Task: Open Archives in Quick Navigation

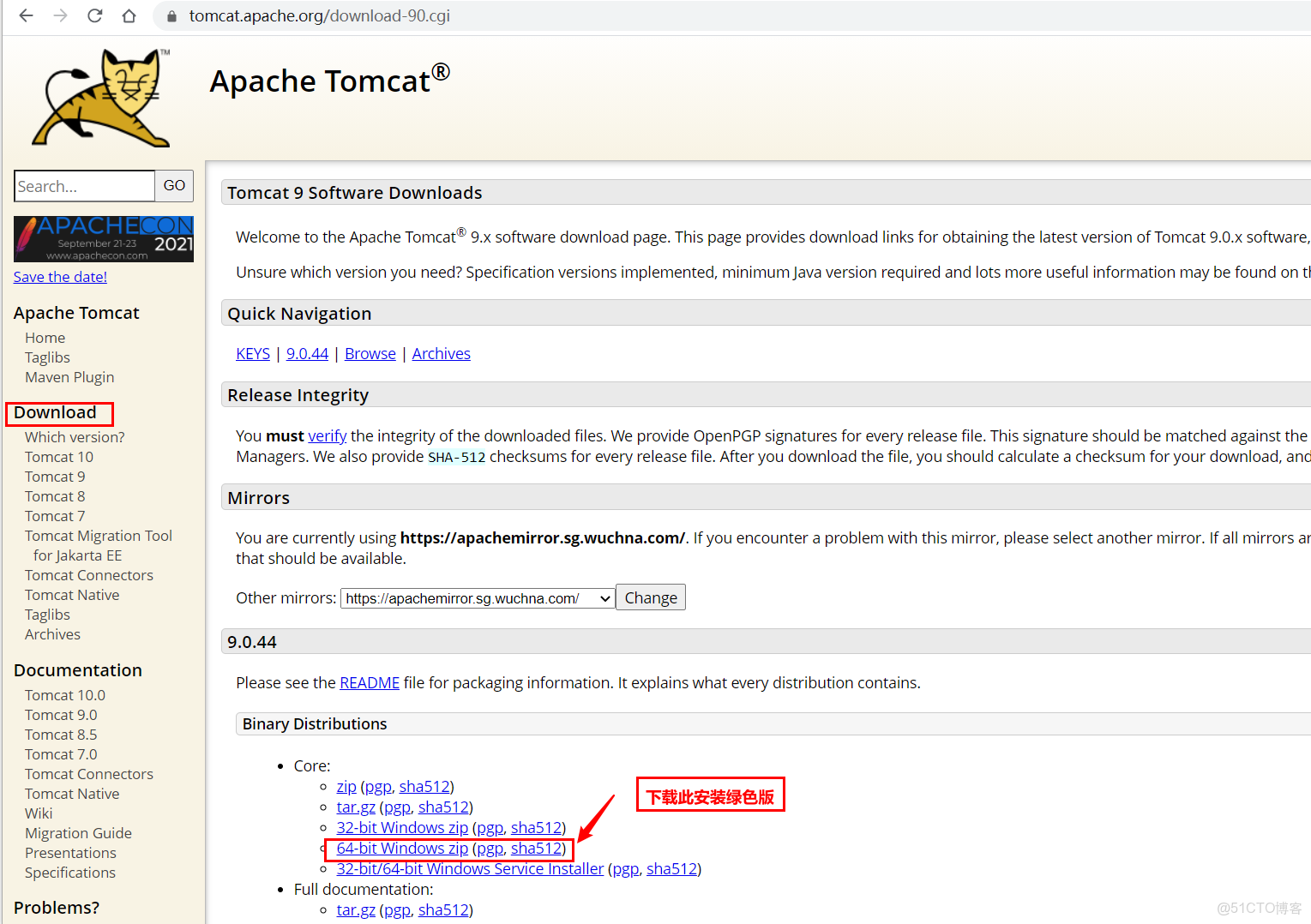Action: click(x=442, y=353)
